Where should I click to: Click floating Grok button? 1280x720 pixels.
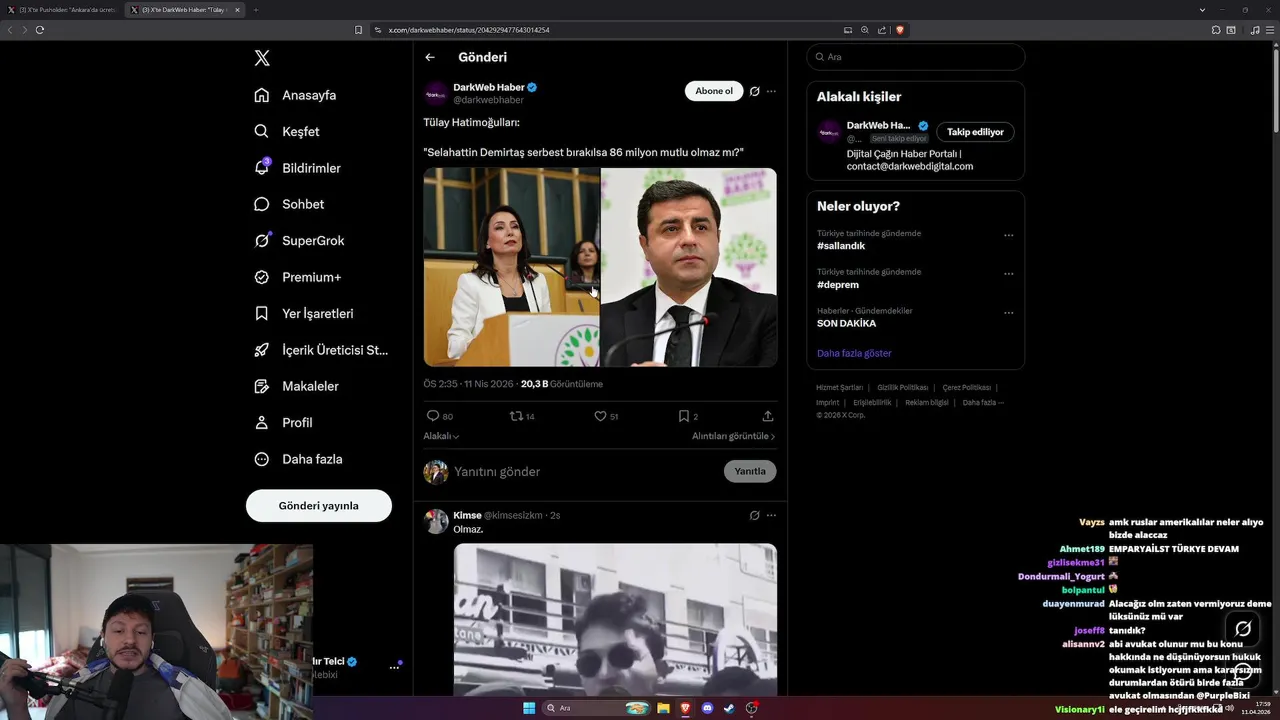coord(1243,629)
